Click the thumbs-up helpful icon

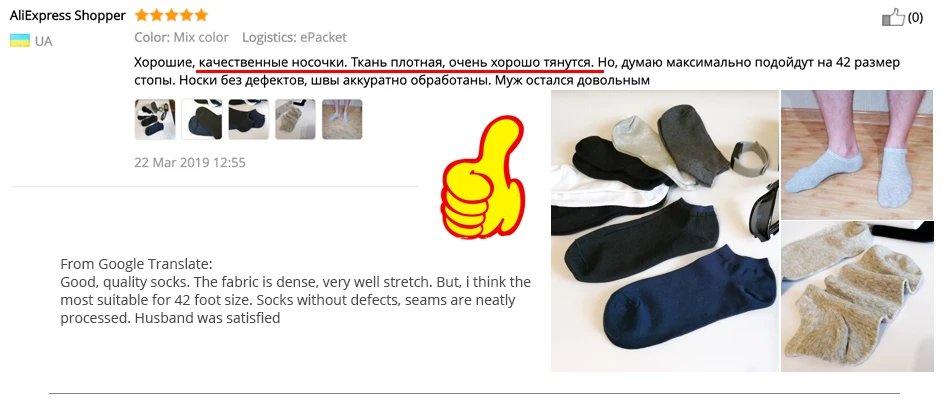pos(893,17)
